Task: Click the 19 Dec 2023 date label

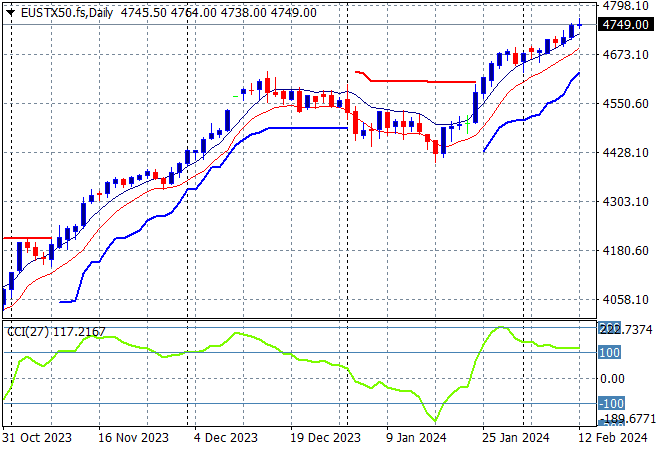Action: (x=327, y=437)
